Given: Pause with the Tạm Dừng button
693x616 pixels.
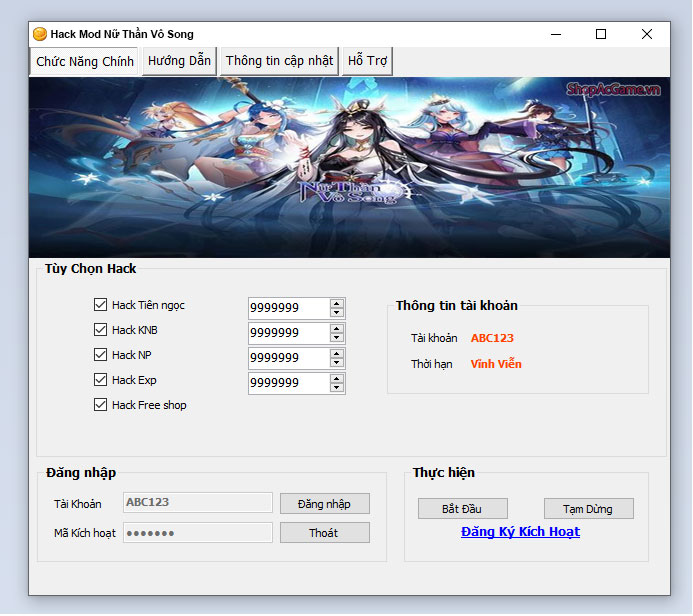Looking at the screenshot, I should pyautogui.click(x=588, y=509).
